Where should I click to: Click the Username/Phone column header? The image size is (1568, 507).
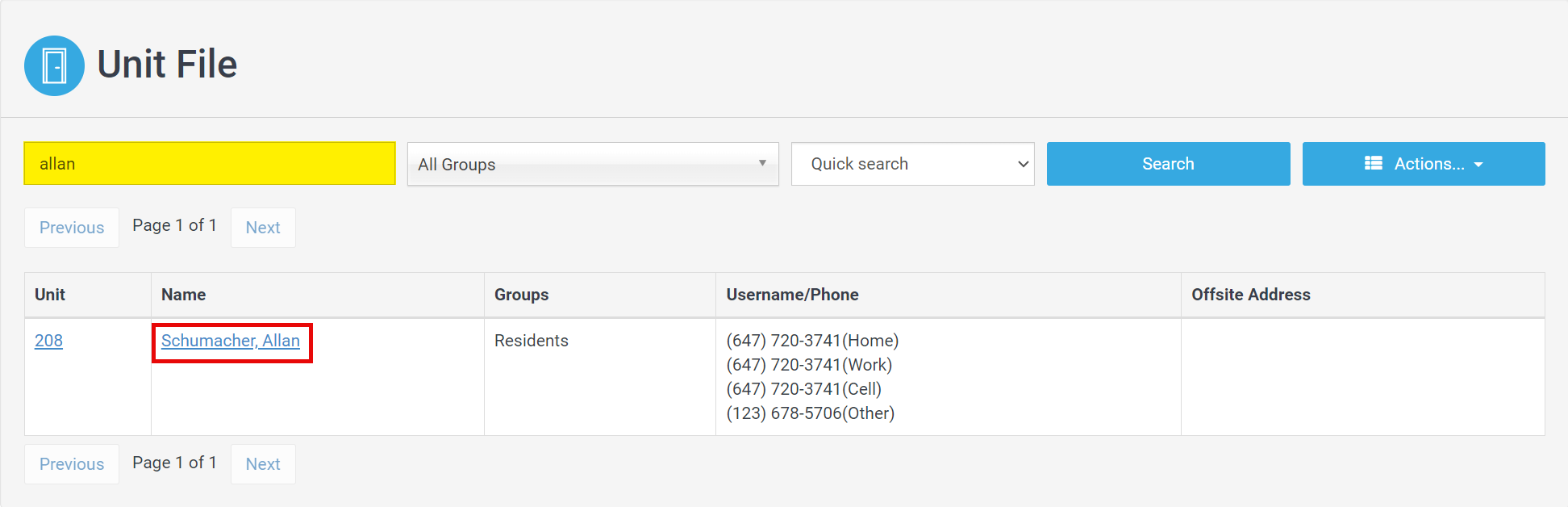pyautogui.click(x=792, y=295)
